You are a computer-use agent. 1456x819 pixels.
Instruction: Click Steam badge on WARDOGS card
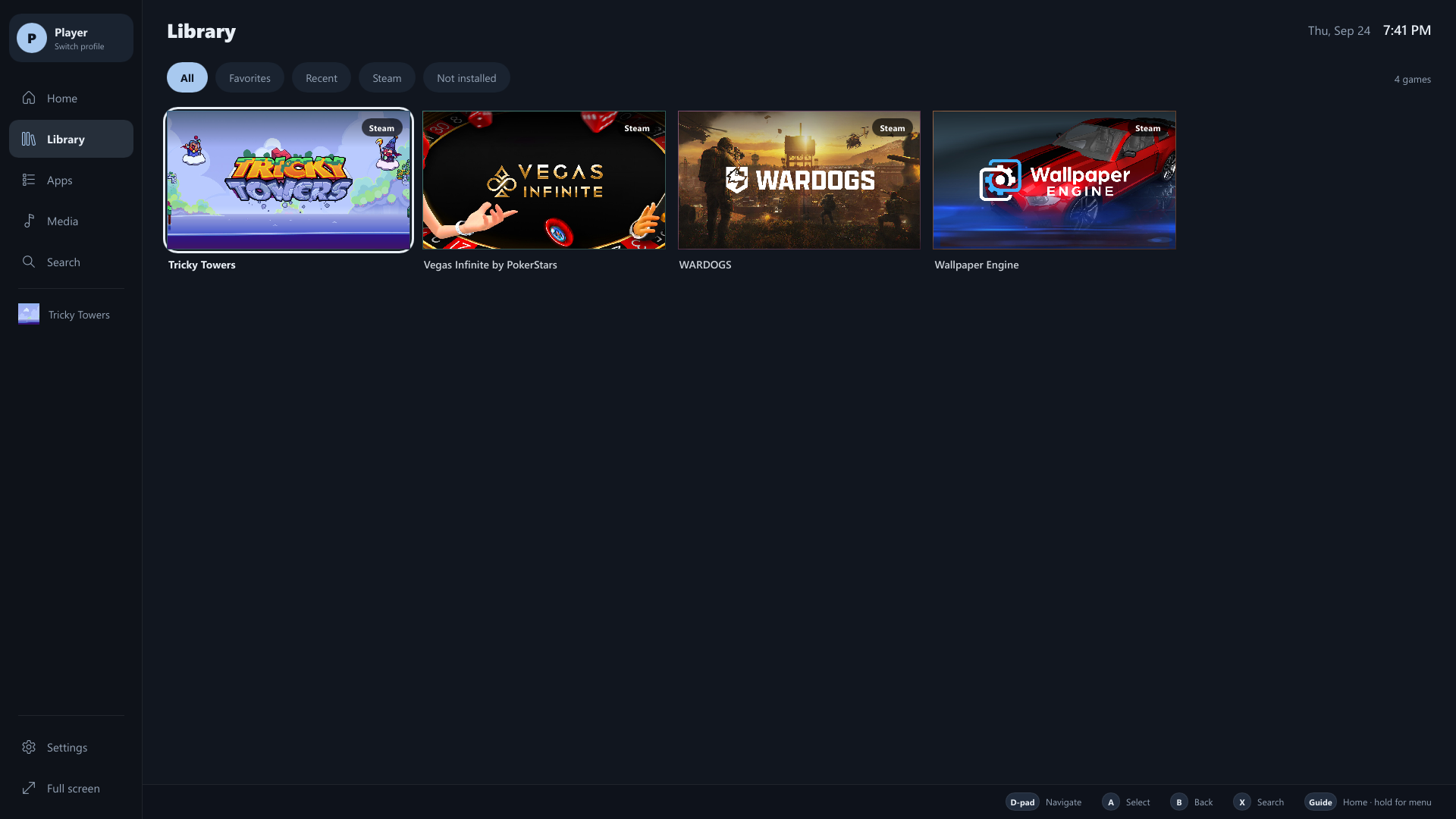(x=893, y=128)
